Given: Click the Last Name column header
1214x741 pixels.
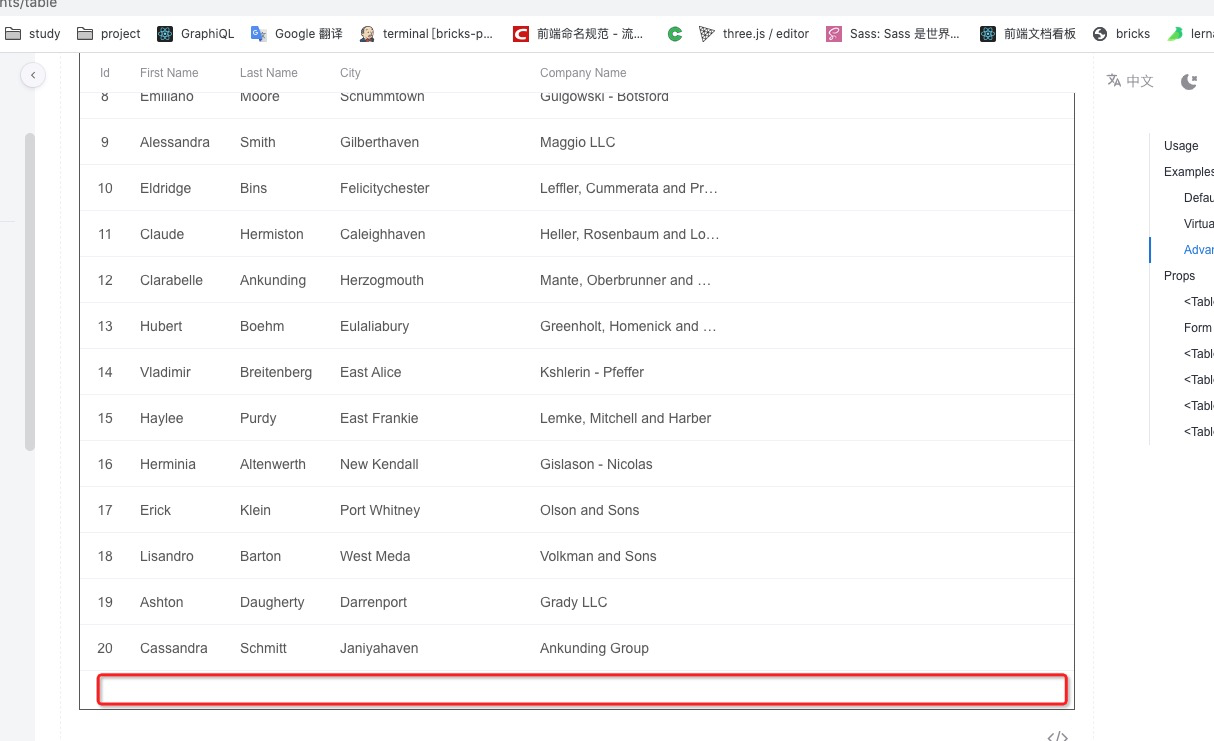Looking at the screenshot, I should 269,73.
